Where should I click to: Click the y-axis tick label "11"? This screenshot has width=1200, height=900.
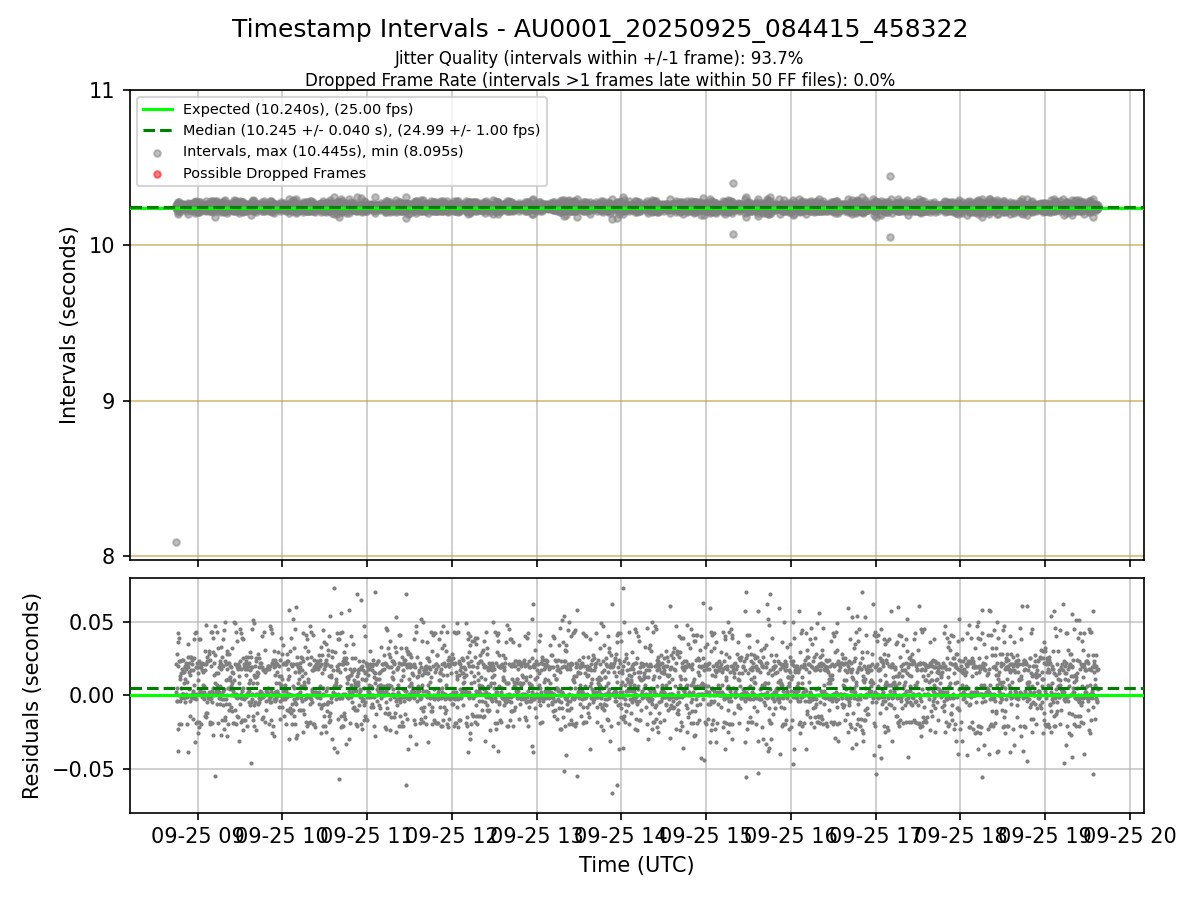[x=102, y=91]
